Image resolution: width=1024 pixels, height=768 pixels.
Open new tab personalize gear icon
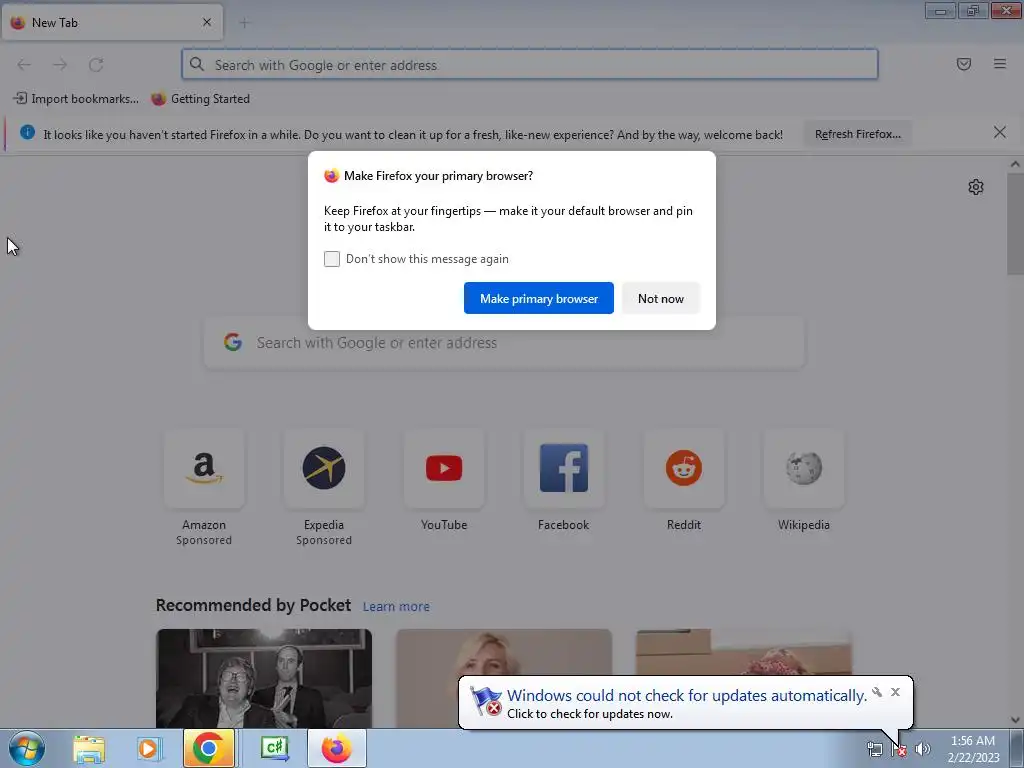976,187
